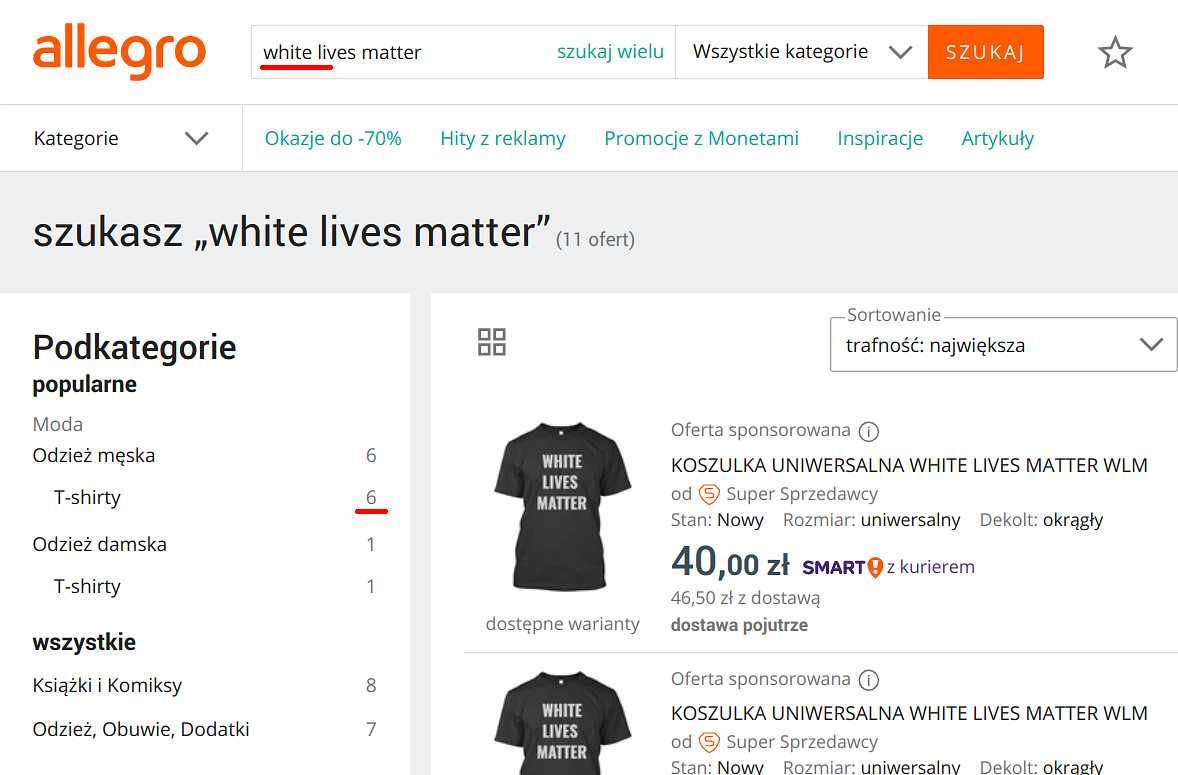Open the Sortowanie dropdown
The image size is (1178, 775).
pyautogui.click(x=1003, y=345)
